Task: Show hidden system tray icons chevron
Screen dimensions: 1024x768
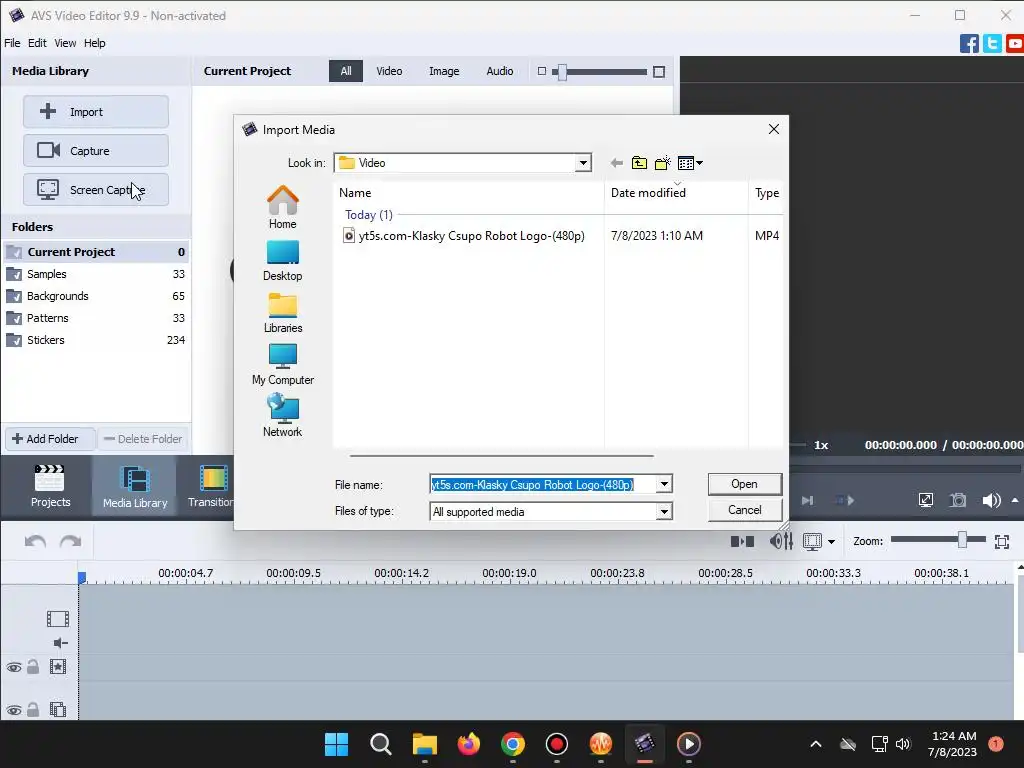Action: tap(816, 744)
